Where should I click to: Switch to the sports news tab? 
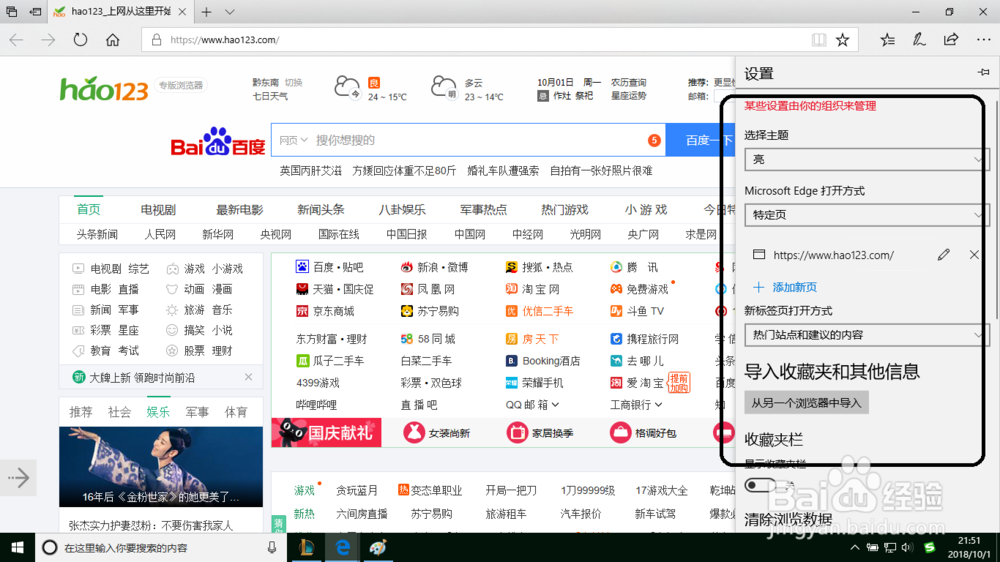point(236,412)
